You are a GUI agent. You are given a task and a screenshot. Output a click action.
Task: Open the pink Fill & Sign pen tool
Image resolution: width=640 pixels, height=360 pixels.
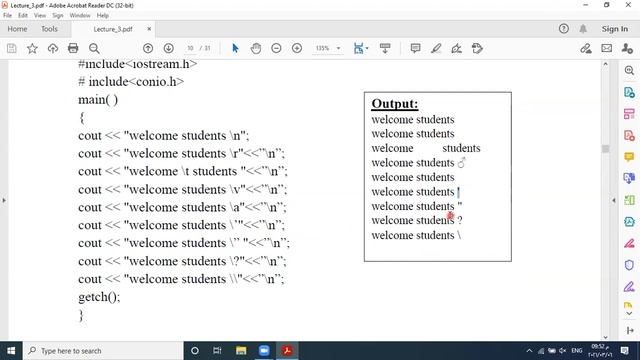click(629, 244)
